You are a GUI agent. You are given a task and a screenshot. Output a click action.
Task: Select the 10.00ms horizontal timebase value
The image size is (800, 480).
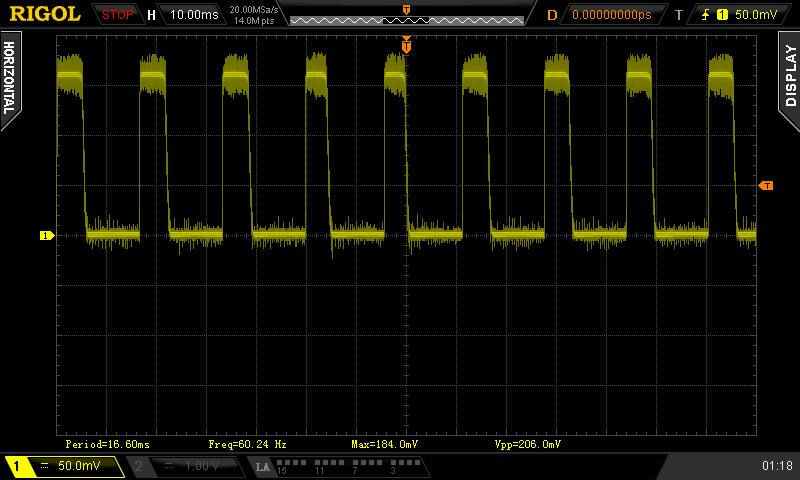click(194, 14)
